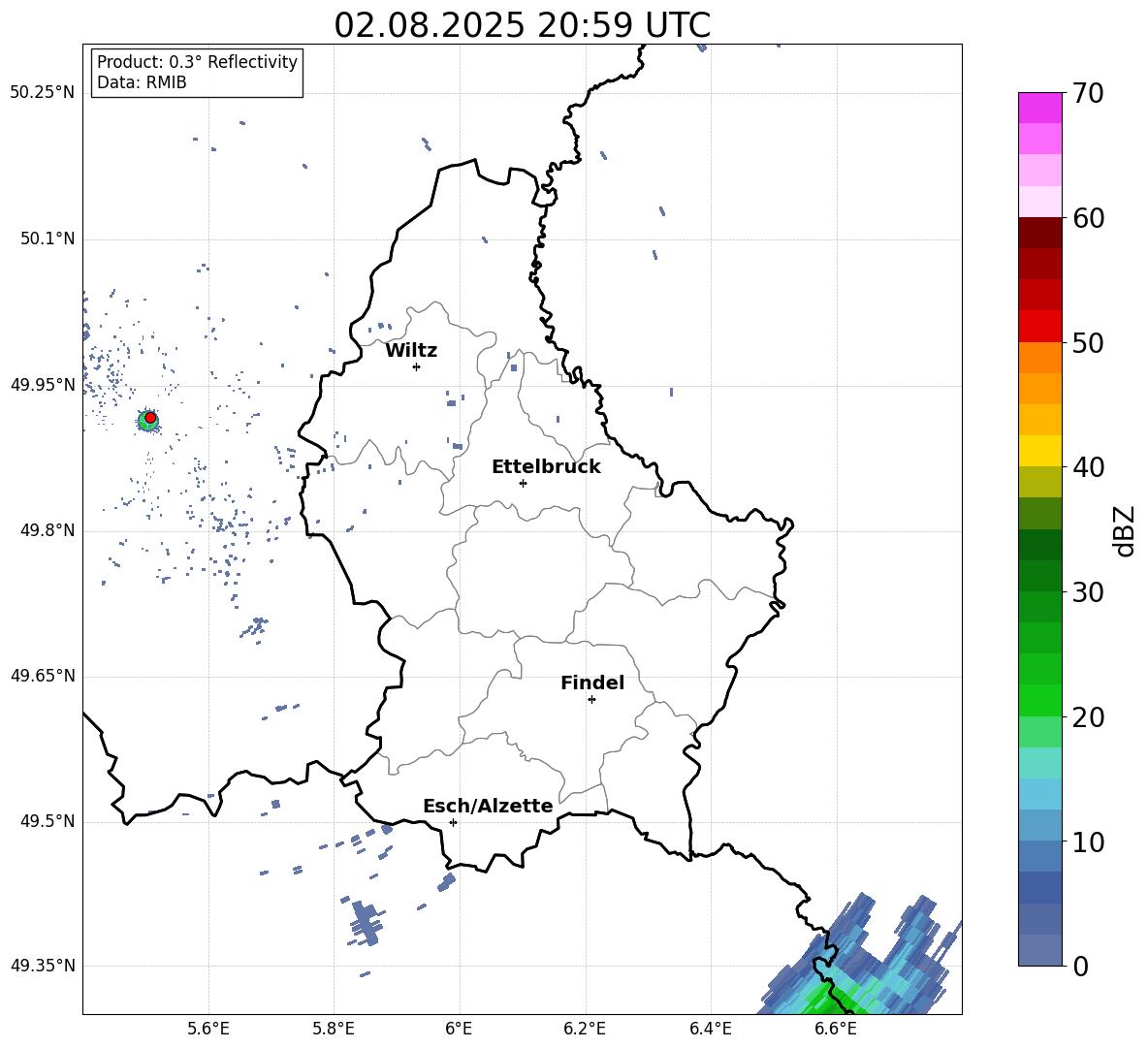
Task: Click the Product: 0.3° Reflectivity text
Action: tap(197, 62)
